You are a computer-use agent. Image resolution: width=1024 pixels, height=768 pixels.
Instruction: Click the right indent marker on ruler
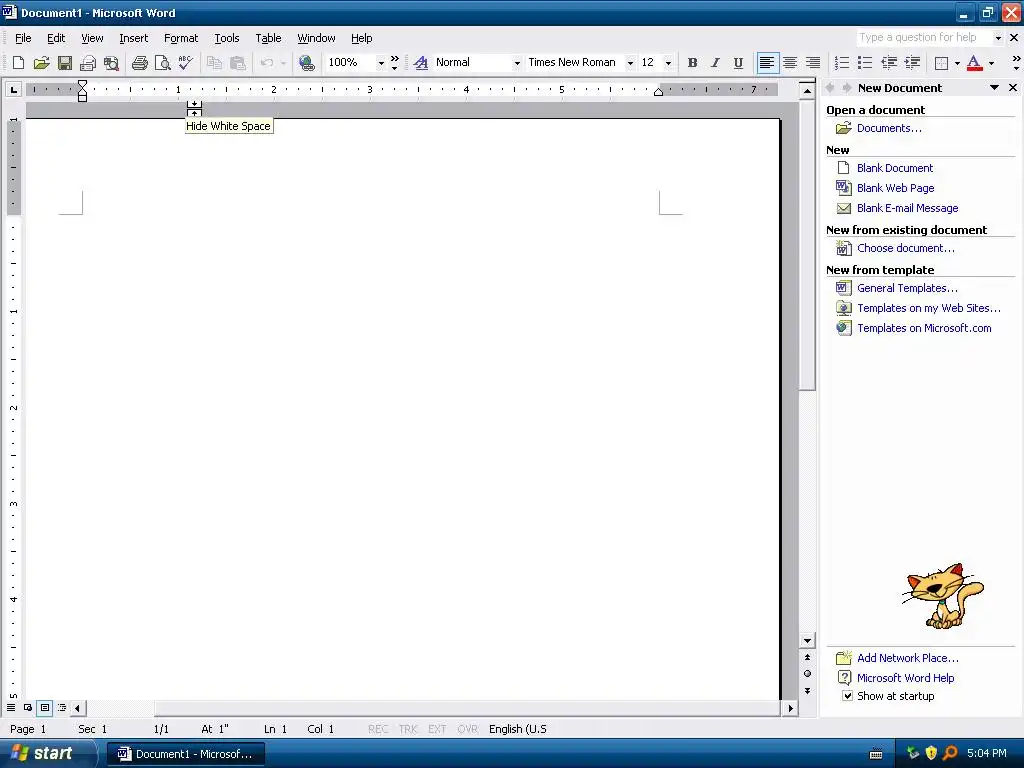(658, 92)
